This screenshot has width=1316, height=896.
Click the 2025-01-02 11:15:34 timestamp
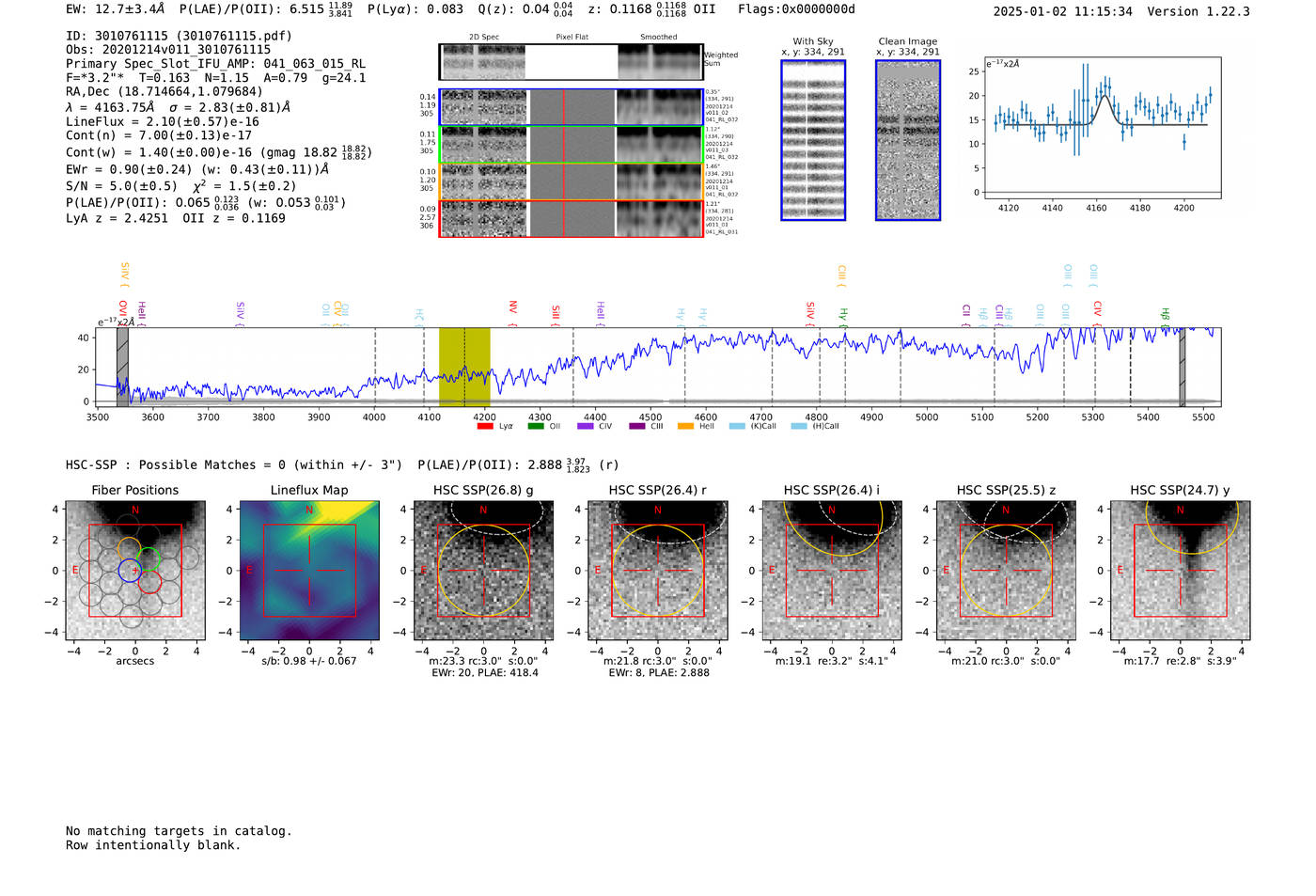(1063, 11)
